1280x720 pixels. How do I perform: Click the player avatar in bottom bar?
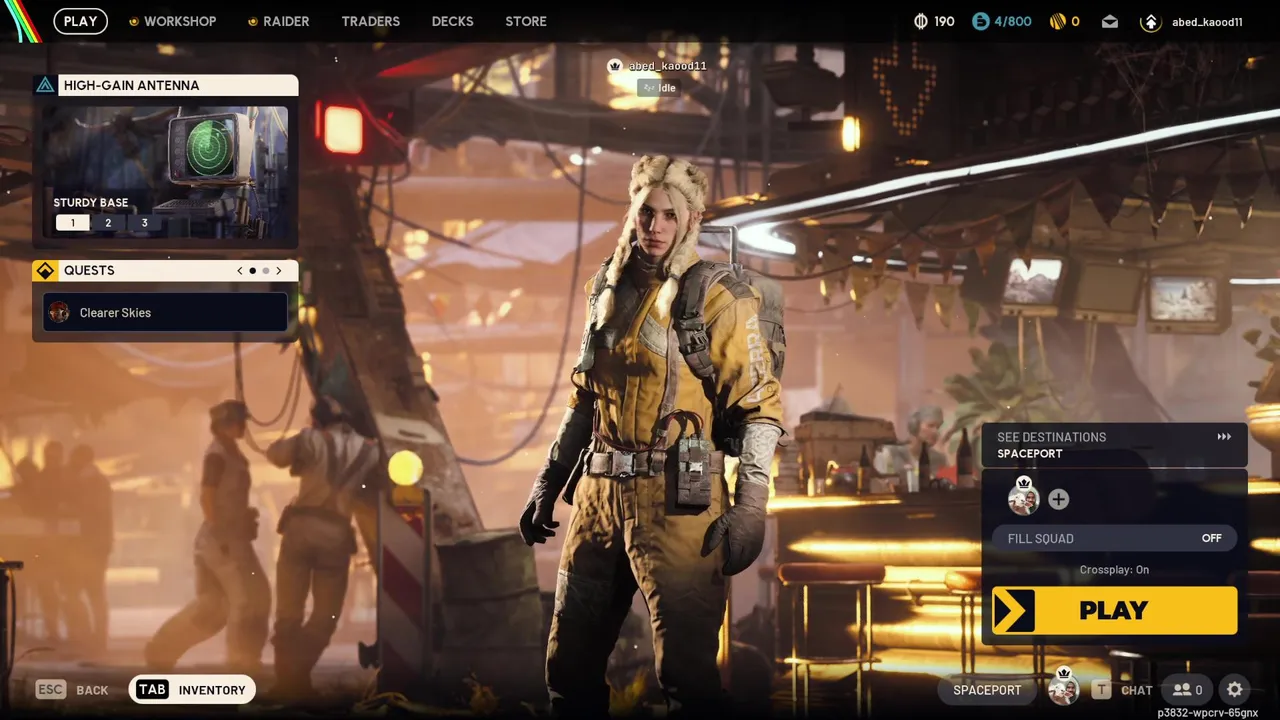click(x=1063, y=688)
